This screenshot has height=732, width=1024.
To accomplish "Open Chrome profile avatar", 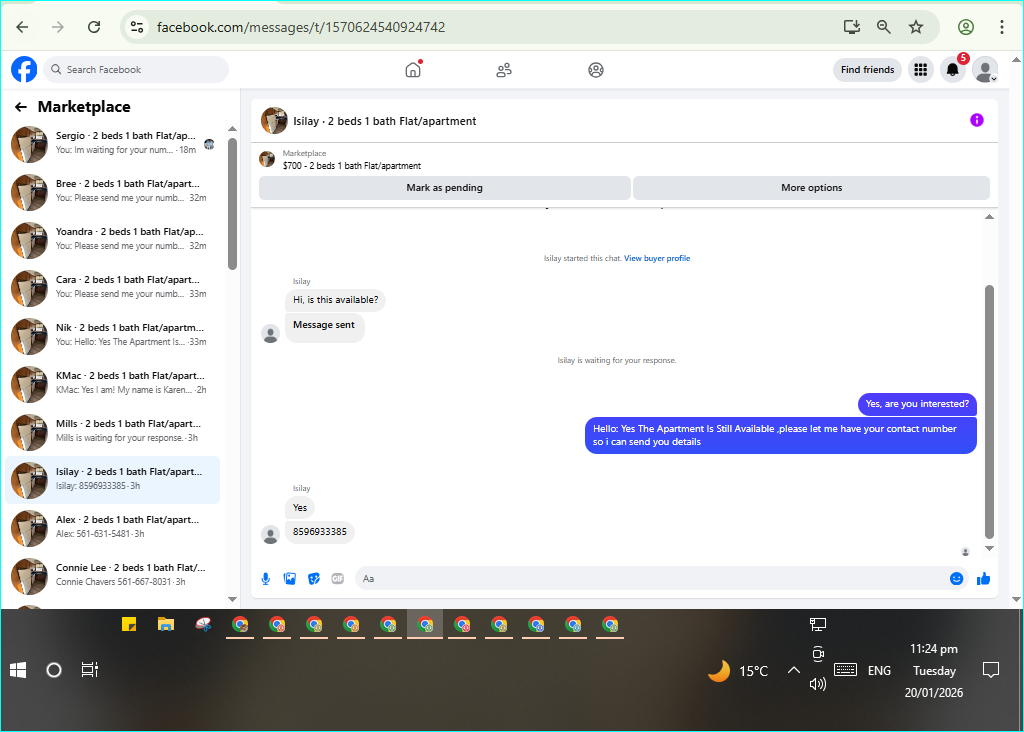I will coord(966,27).
